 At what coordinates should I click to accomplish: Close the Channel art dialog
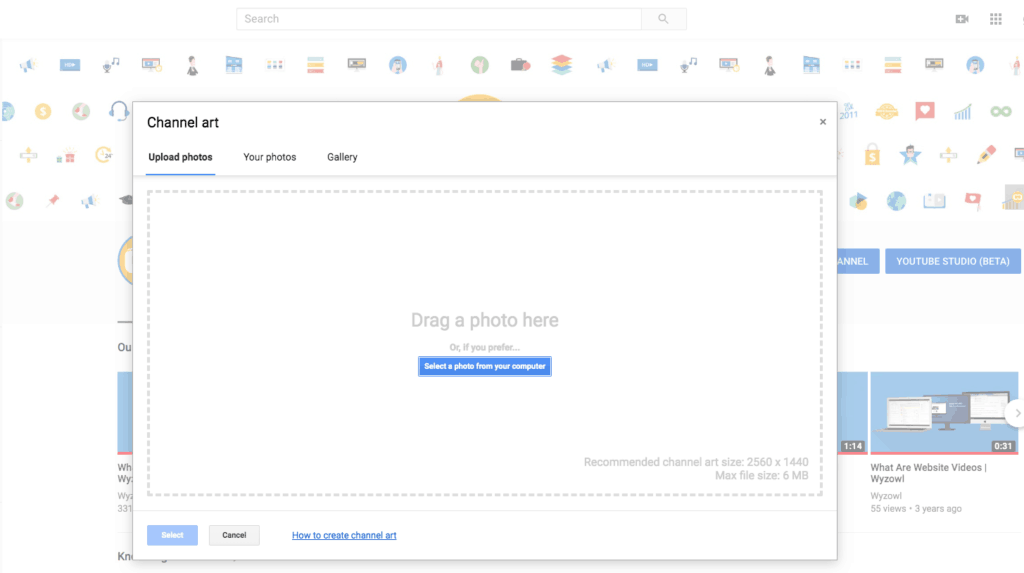tap(823, 122)
